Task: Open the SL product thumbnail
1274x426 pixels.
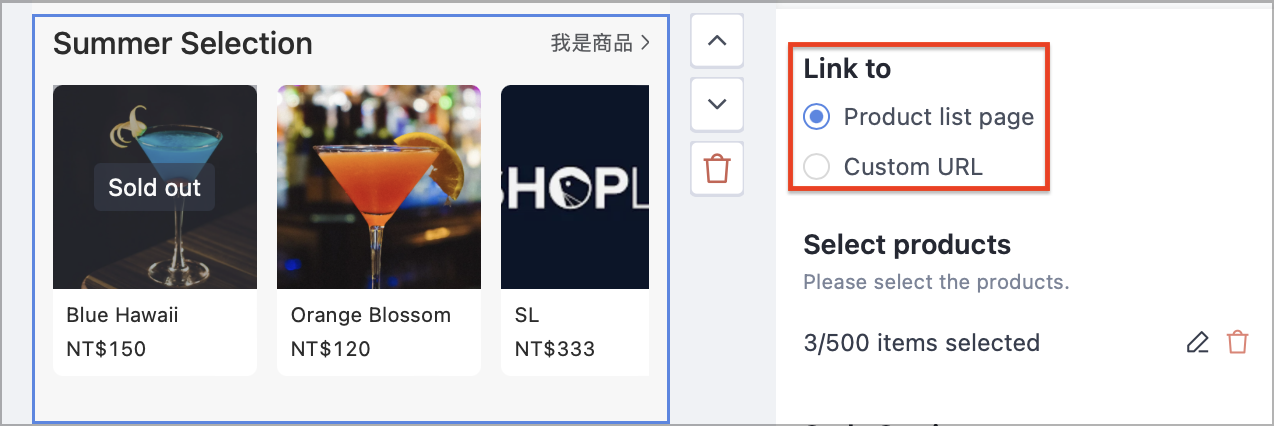Action: (575, 187)
